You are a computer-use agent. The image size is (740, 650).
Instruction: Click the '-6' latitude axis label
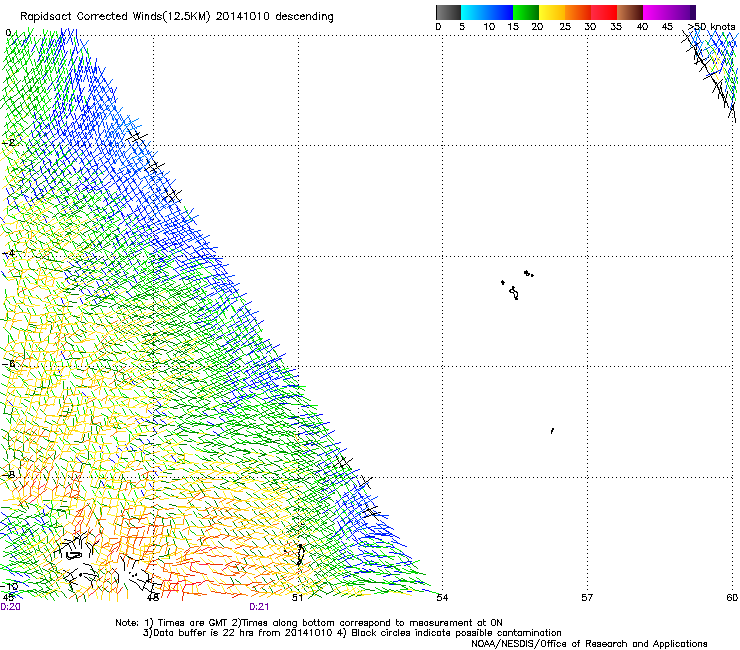(x=9, y=364)
